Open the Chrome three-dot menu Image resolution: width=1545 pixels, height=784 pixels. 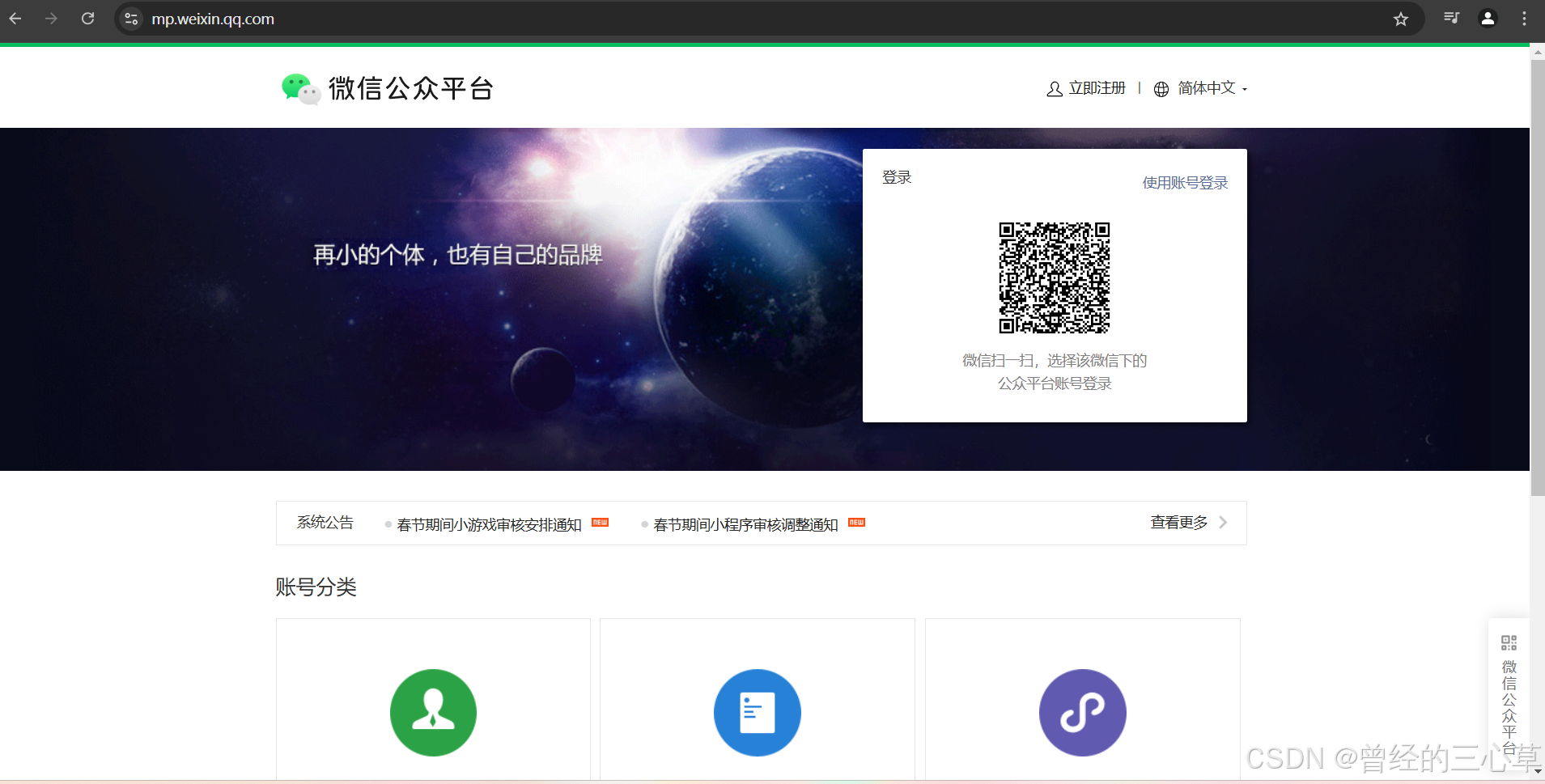(1524, 19)
